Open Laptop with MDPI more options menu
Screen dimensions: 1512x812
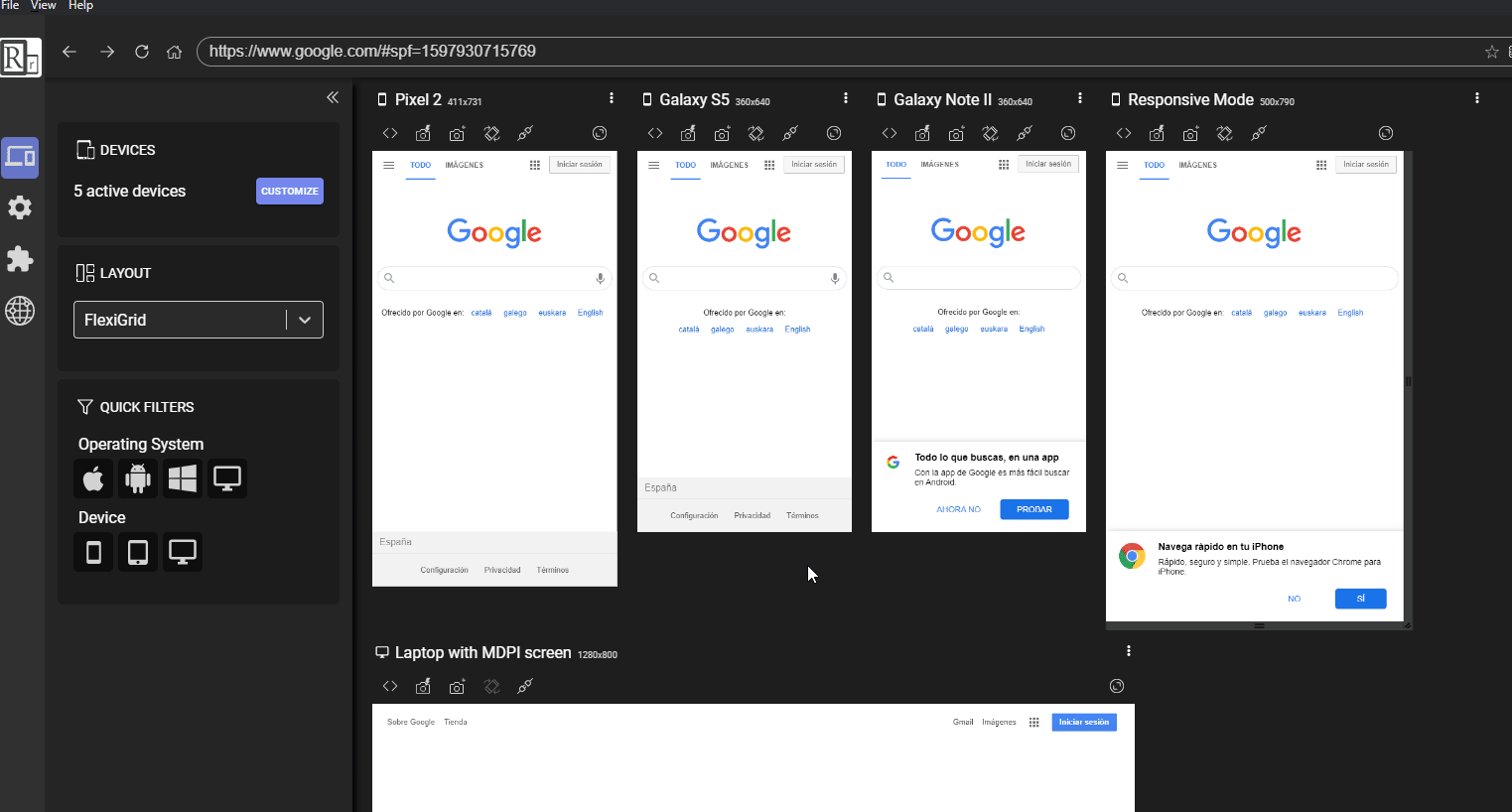(x=1129, y=651)
